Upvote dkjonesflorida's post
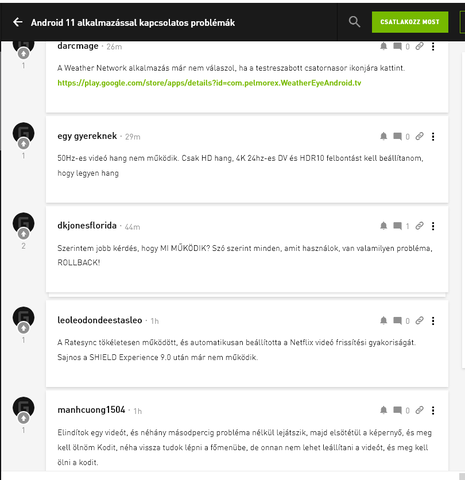 [23, 234]
